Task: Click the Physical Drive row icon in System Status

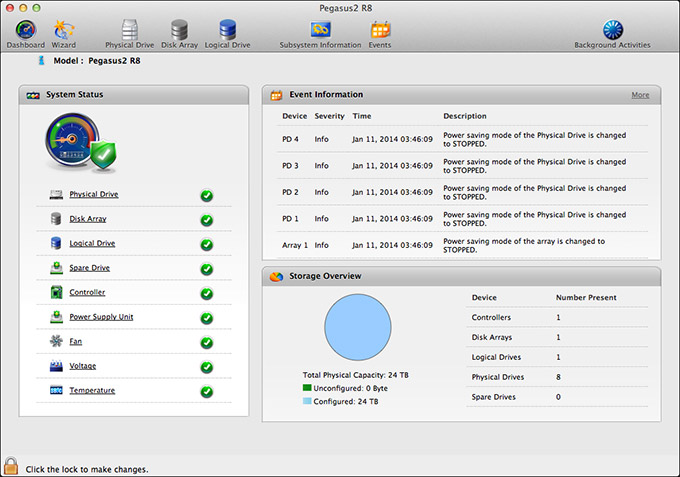Action: click(56, 194)
